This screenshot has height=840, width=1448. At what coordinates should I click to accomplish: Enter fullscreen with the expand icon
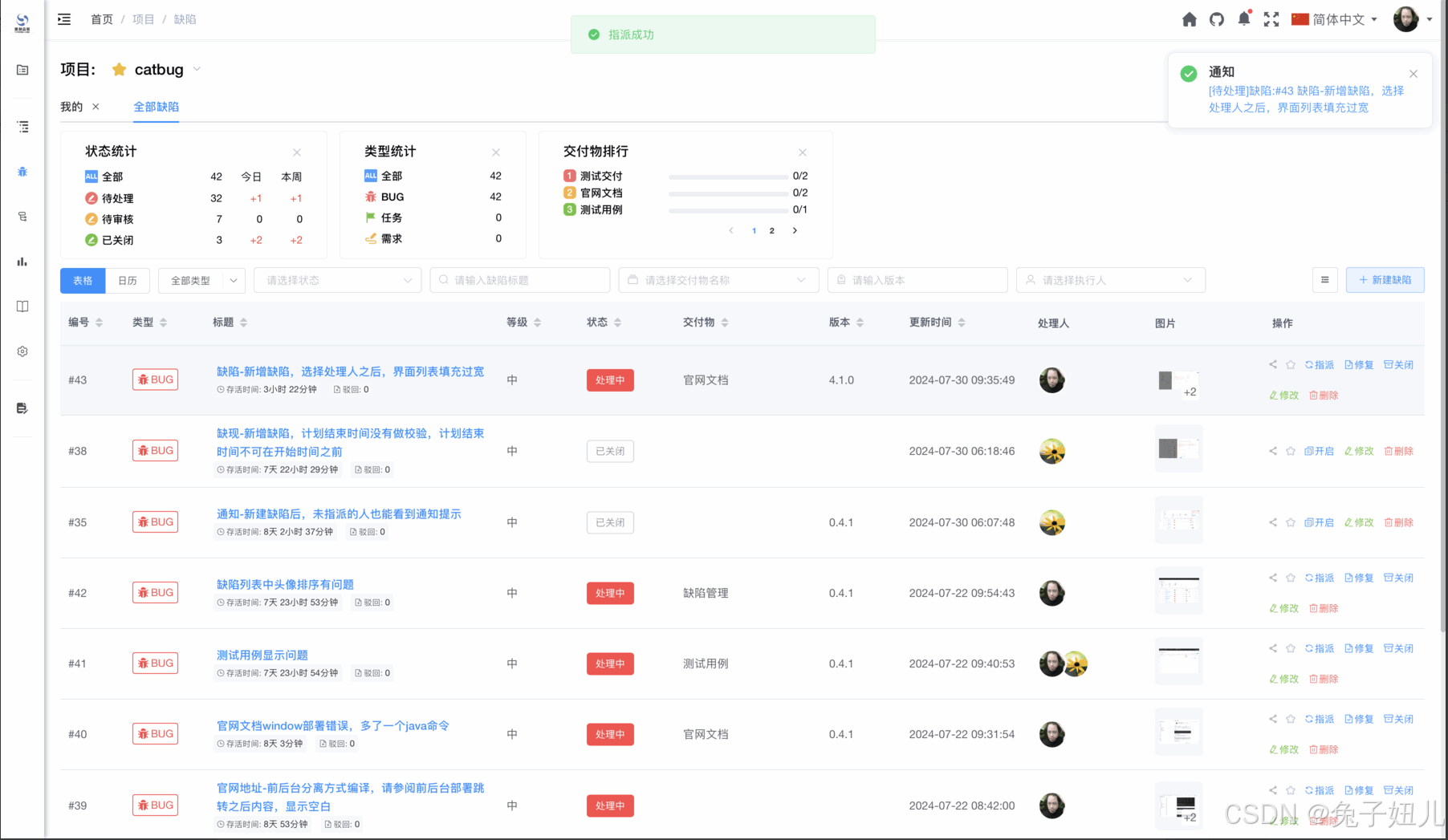(1271, 18)
